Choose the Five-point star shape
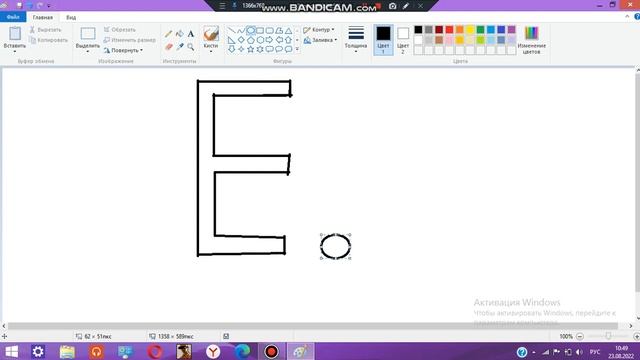The width and height of the screenshot is (640, 360). tap(251, 49)
